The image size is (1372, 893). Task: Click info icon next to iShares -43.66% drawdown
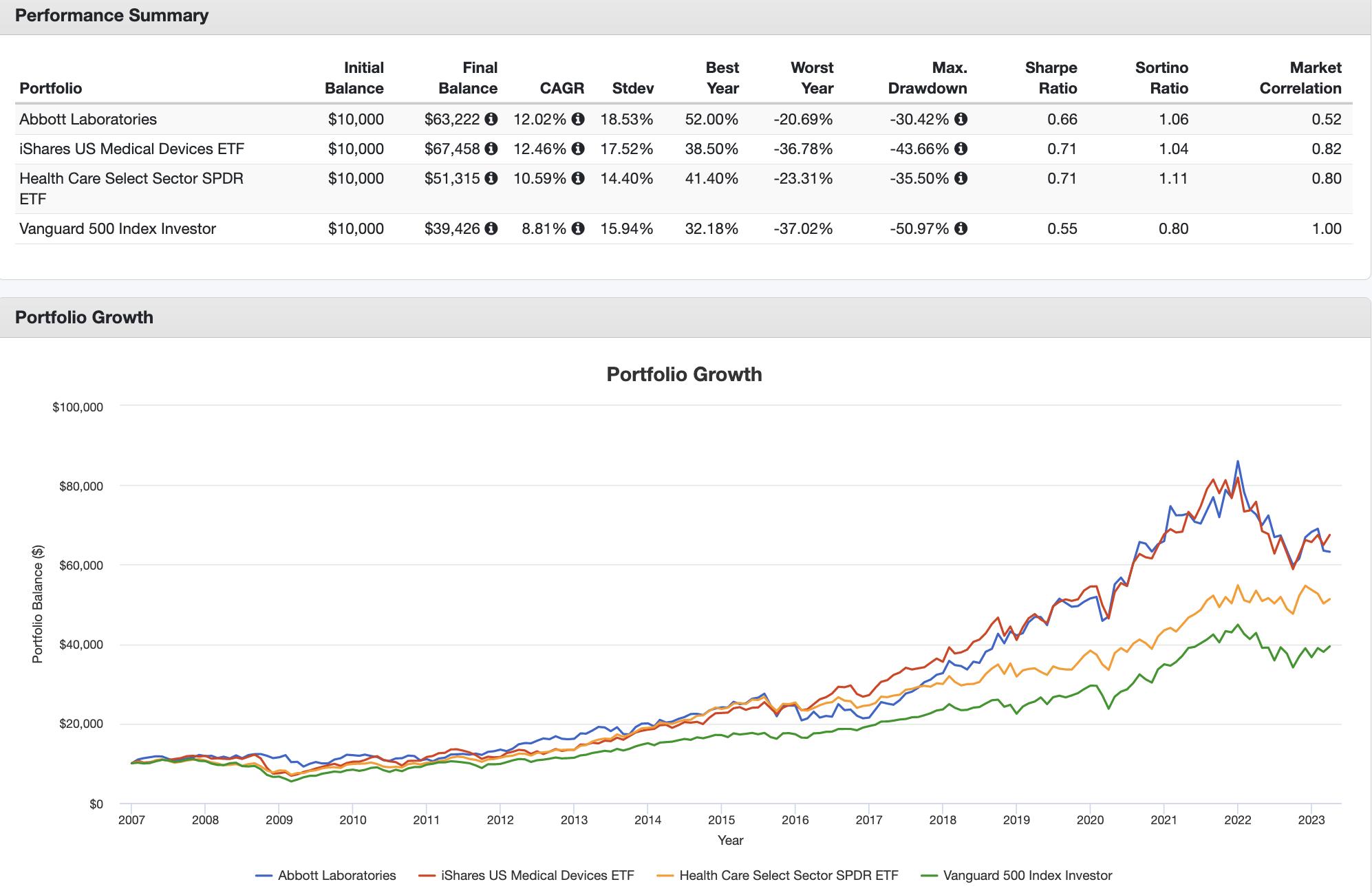coord(961,149)
